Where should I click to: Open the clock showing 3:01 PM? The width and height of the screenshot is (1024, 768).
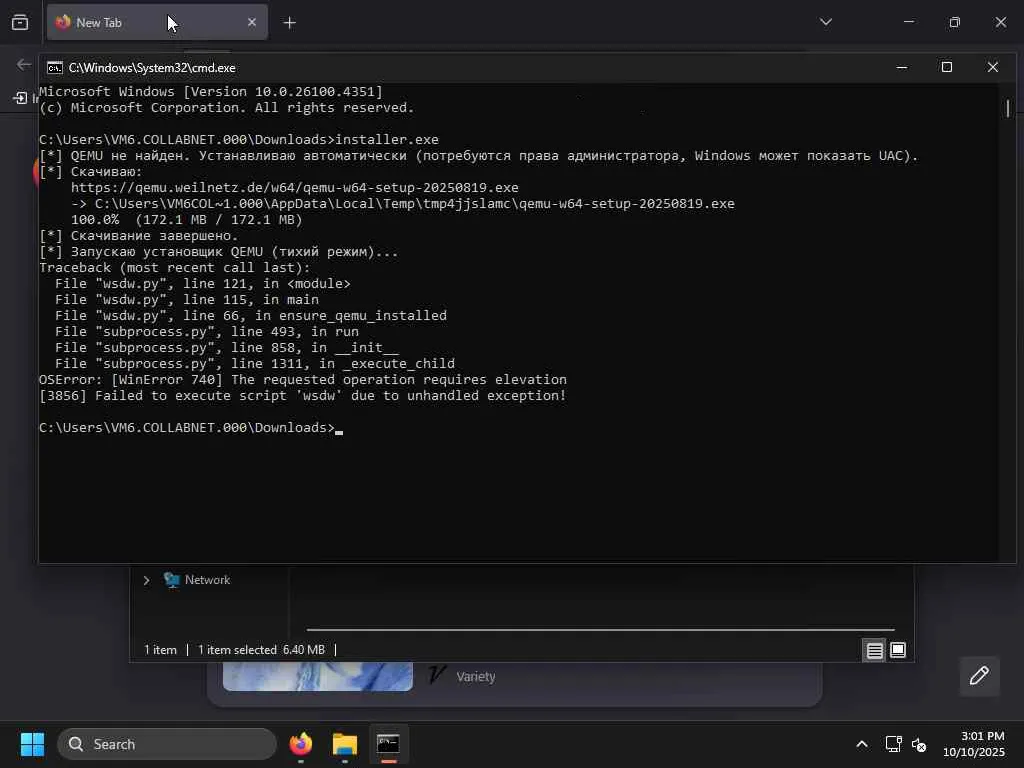[974, 744]
